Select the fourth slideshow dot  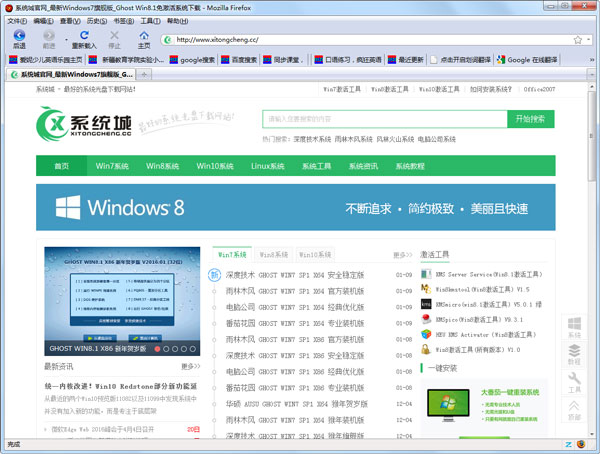[184, 349]
